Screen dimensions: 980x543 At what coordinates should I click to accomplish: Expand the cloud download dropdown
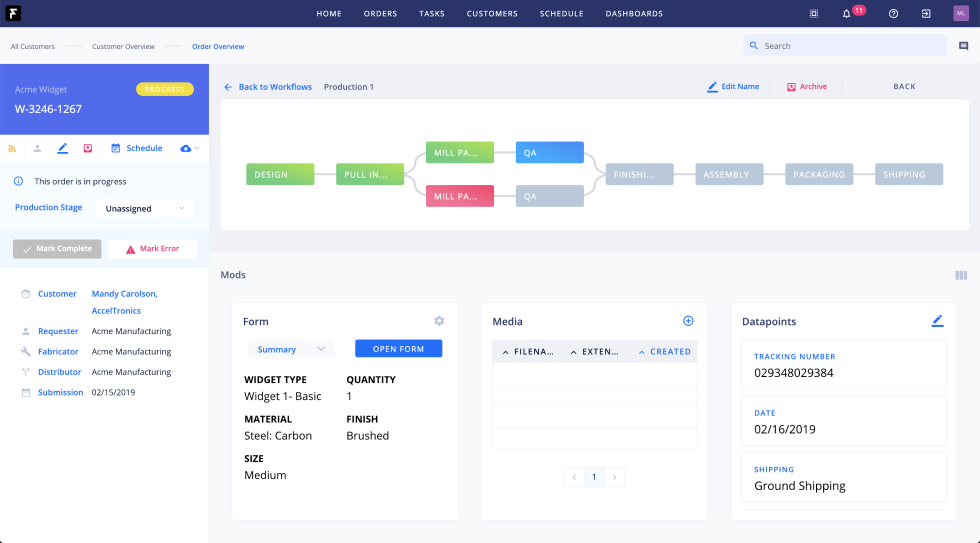point(189,148)
